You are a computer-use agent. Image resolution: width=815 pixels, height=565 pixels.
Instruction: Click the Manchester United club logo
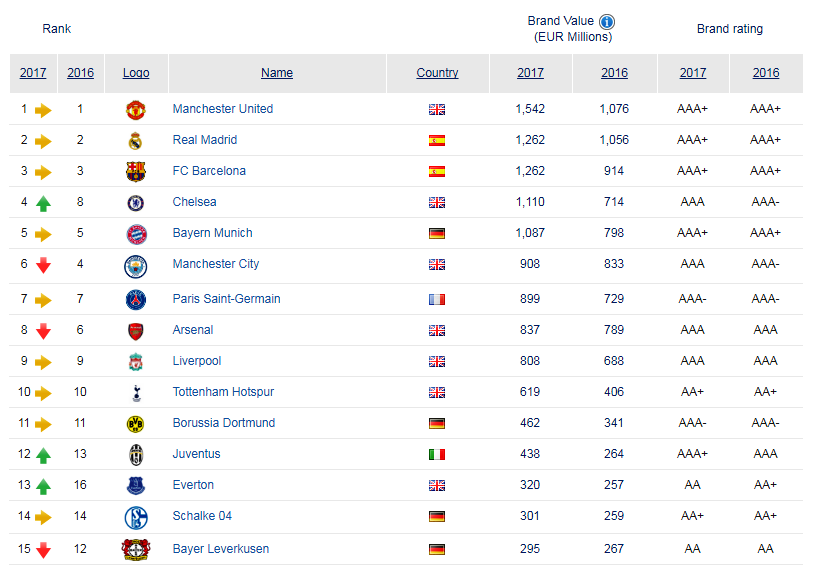136,110
